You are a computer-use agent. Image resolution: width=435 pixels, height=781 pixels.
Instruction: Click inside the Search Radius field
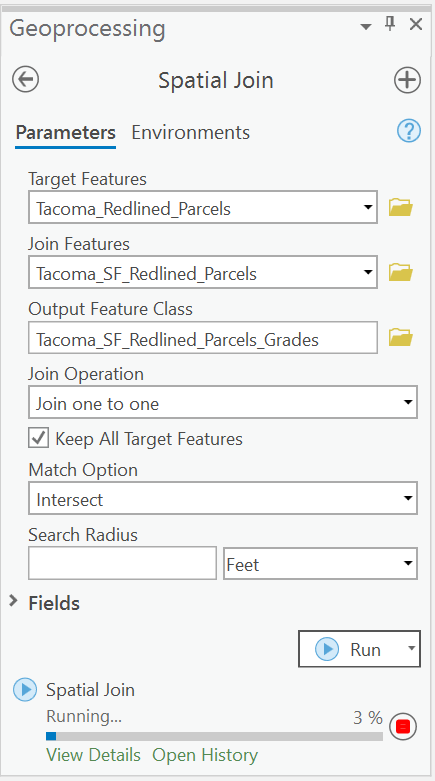coord(122,563)
